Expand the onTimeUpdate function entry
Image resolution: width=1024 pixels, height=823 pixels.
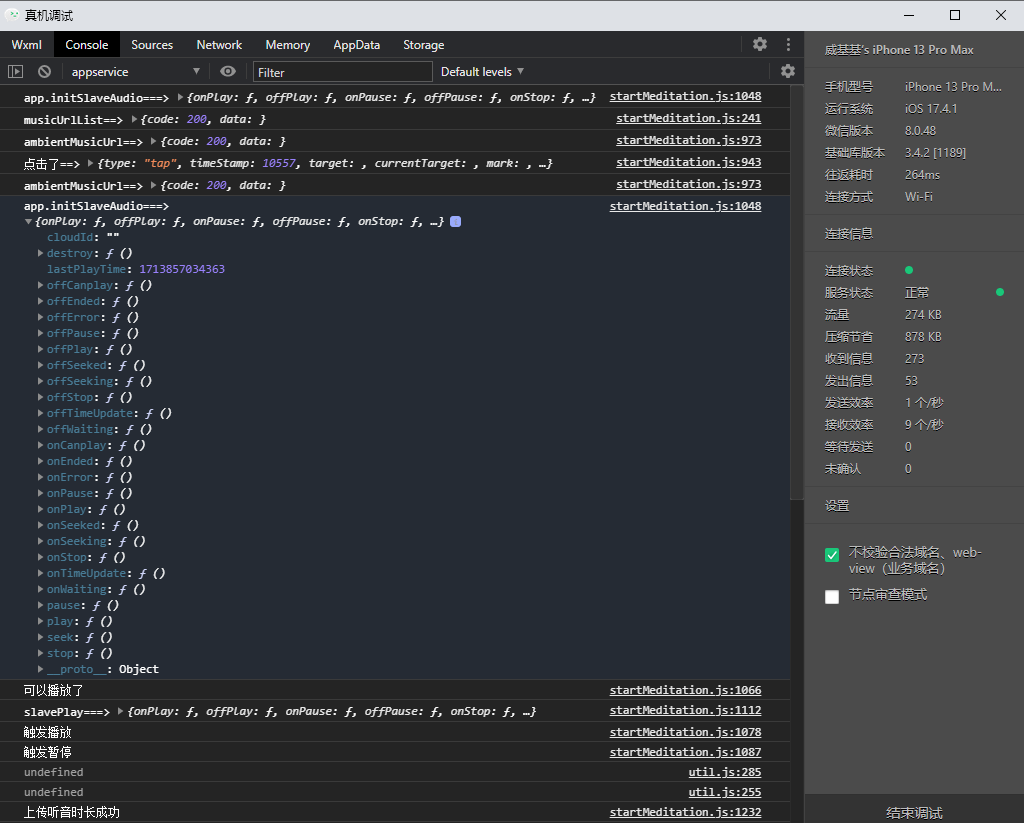[x=40, y=573]
